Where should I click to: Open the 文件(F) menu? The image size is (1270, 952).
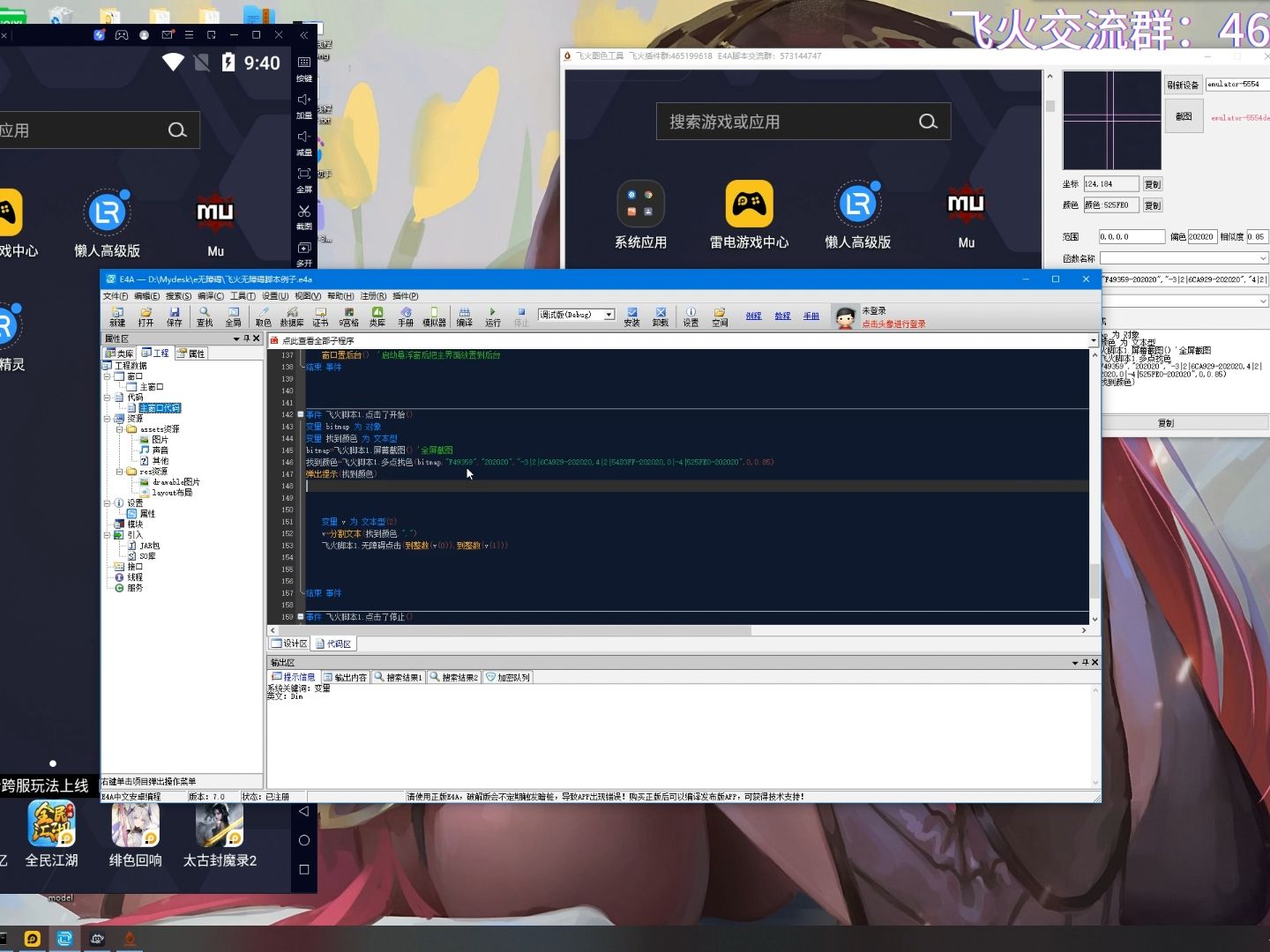(116, 296)
